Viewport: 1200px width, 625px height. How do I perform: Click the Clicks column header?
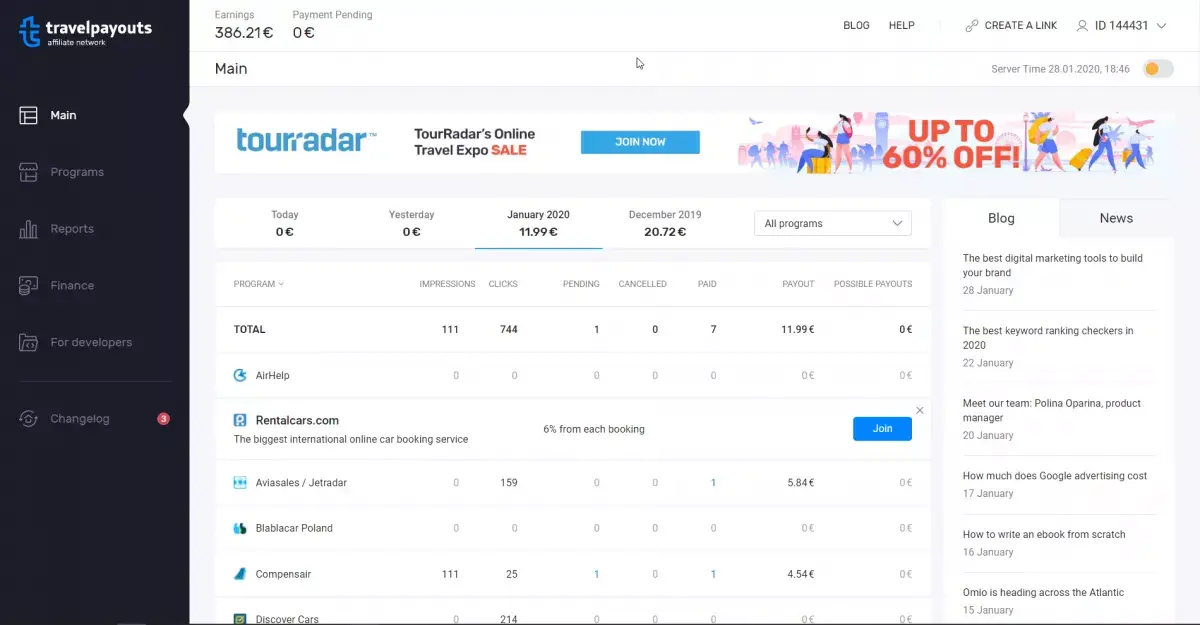pos(503,284)
